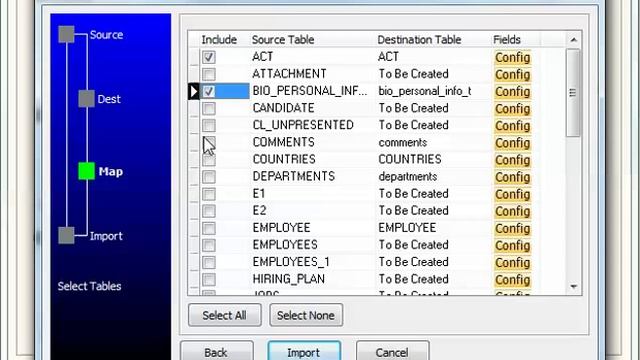
Task: Open Config for the EMPLOYEES_1 table
Action: [x=513, y=263]
